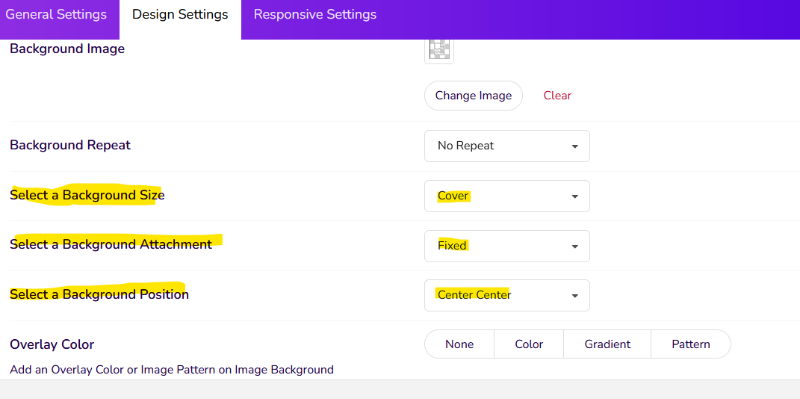Click the No Repeat dropdown arrow

(575, 147)
